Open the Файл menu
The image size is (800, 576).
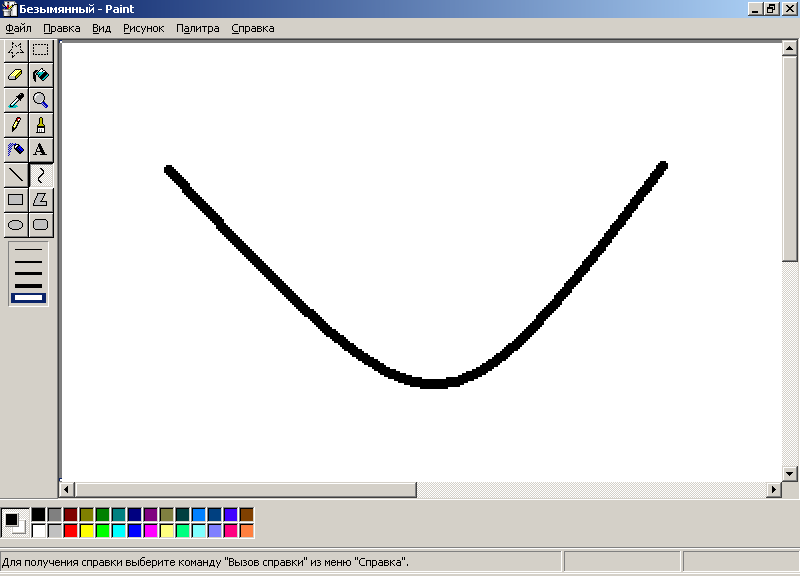pyautogui.click(x=18, y=29)
